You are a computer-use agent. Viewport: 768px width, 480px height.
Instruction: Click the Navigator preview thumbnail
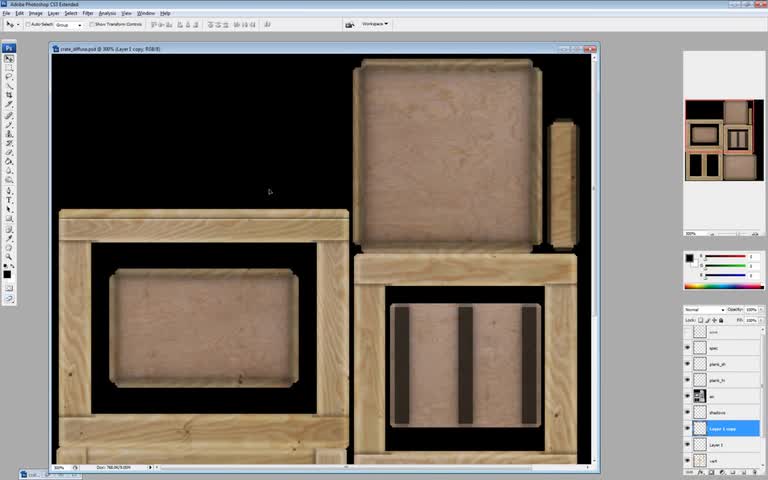pyautogui.click(x=724, y=140)
